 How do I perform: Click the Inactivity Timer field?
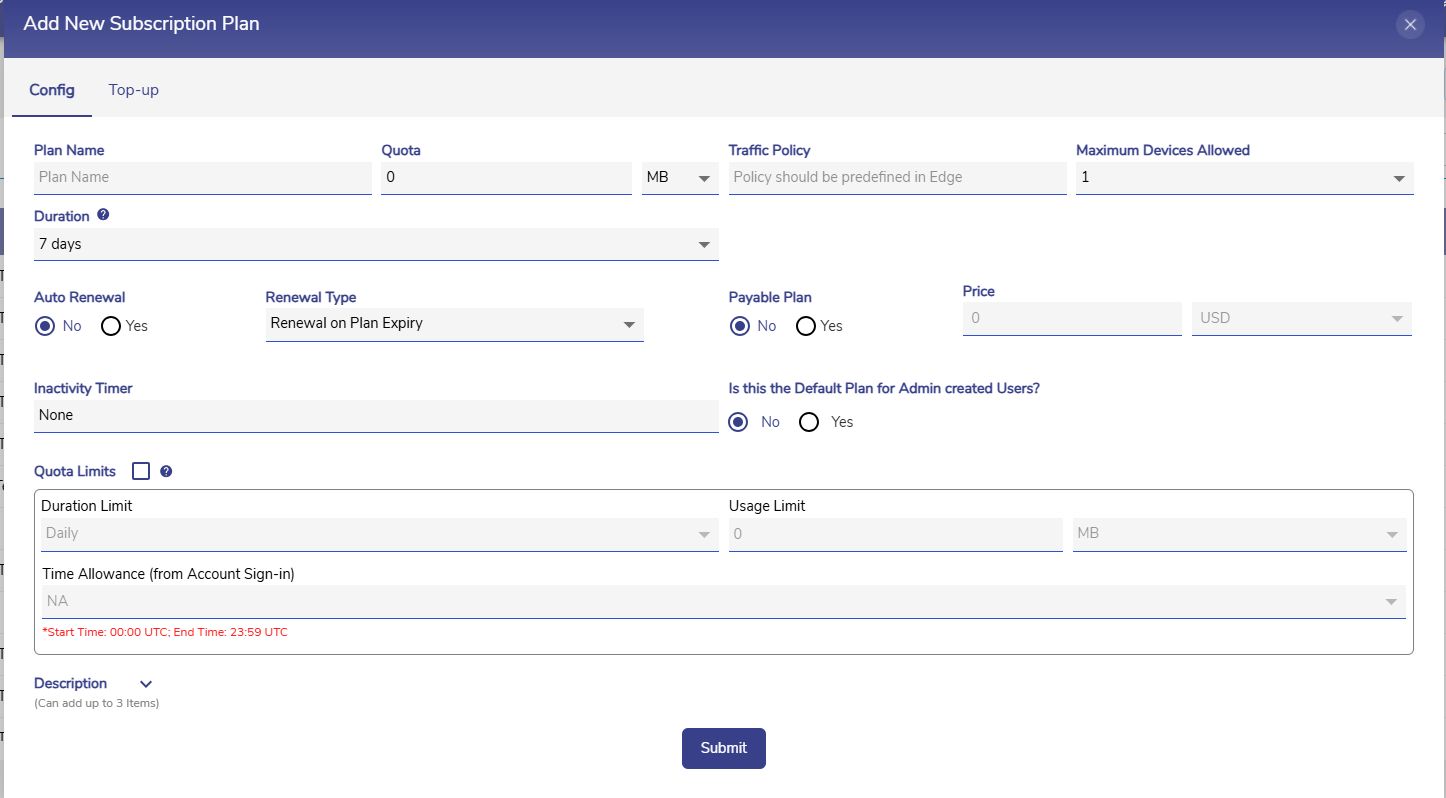coord(376,415)
